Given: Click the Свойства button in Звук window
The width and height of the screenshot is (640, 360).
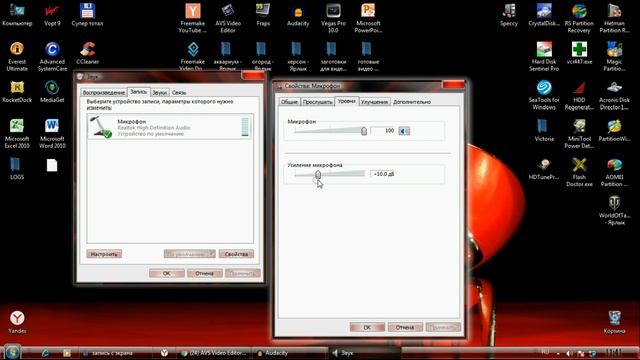Looking at the screenshot, I should tap(236, 254).
